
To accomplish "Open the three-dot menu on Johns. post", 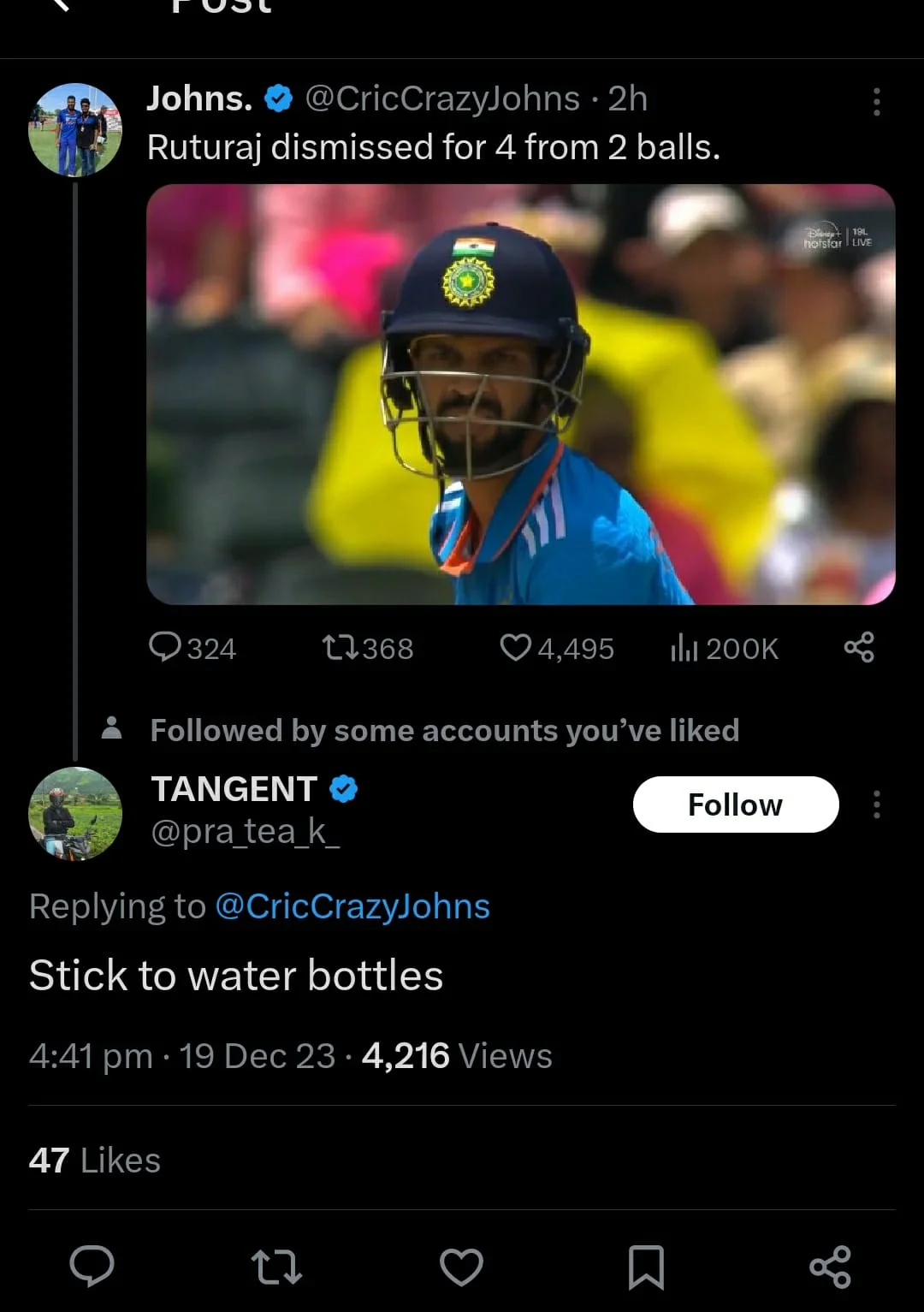I will [876, 102].
